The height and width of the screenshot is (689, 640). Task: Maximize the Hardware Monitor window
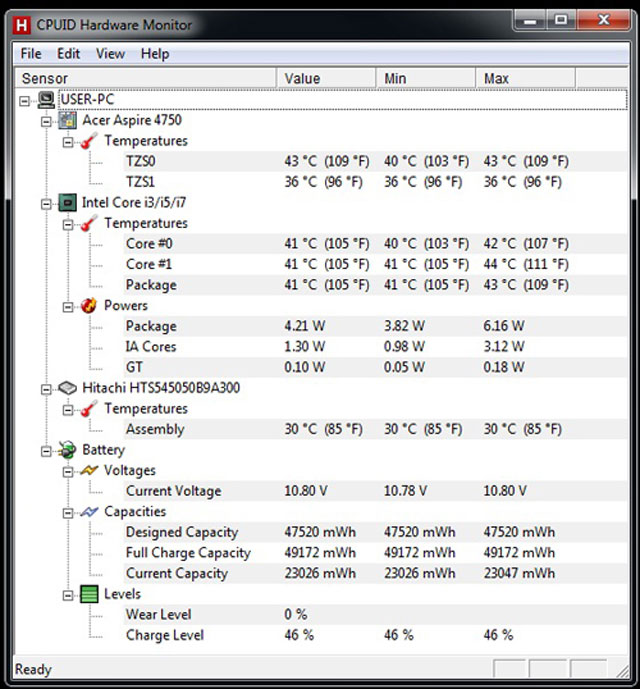561,21
